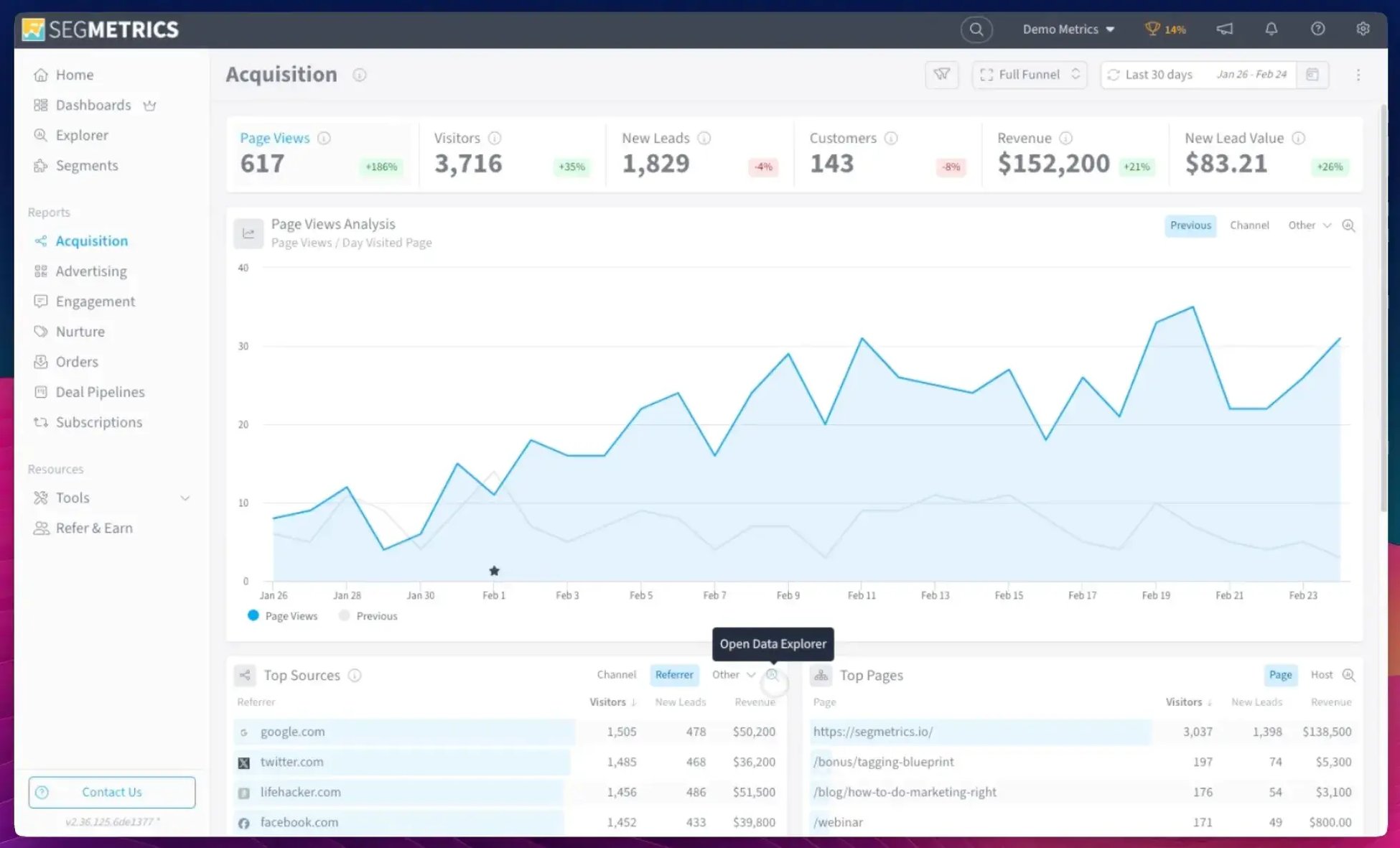Switch chart breakdown to Channel

(x=1249, y=225)
